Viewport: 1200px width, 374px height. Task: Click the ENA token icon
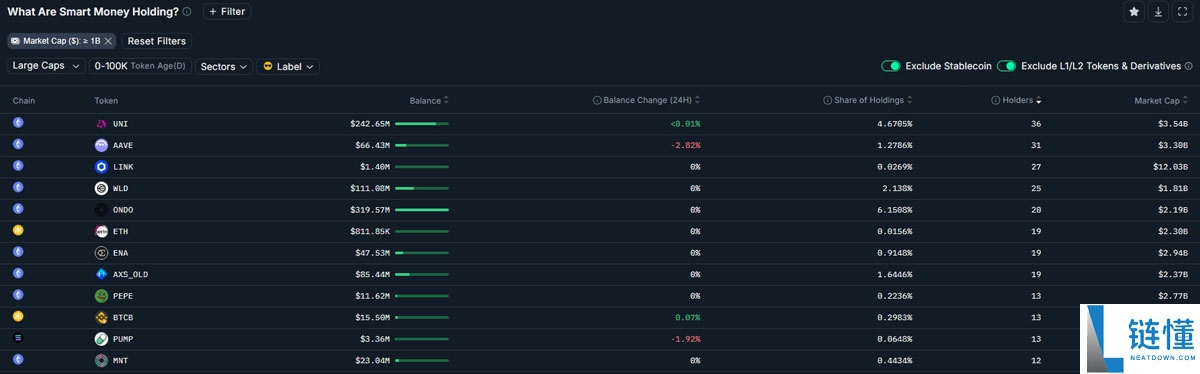[101, 253]
